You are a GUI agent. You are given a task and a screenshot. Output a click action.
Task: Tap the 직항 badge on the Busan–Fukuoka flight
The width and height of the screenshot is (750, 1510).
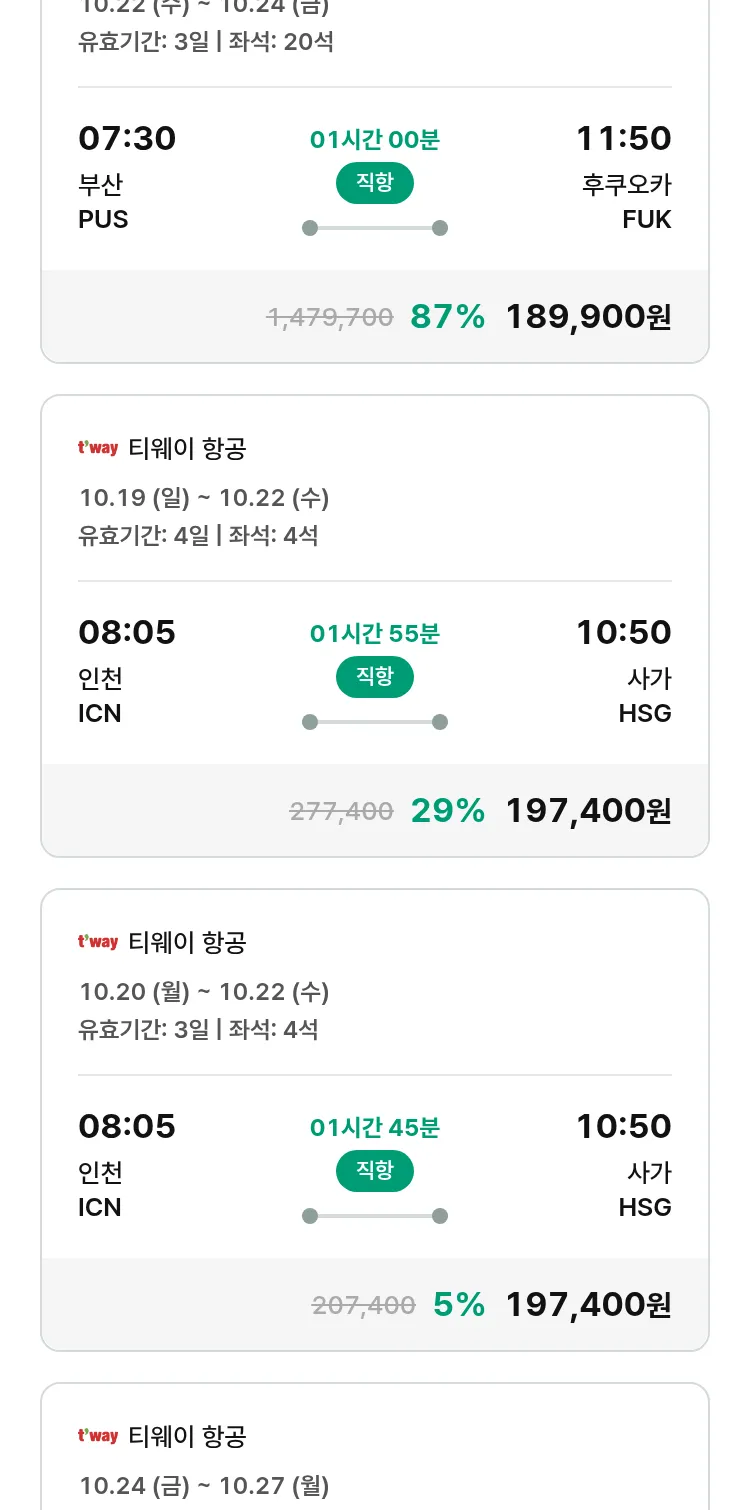(x=374, y=183)
